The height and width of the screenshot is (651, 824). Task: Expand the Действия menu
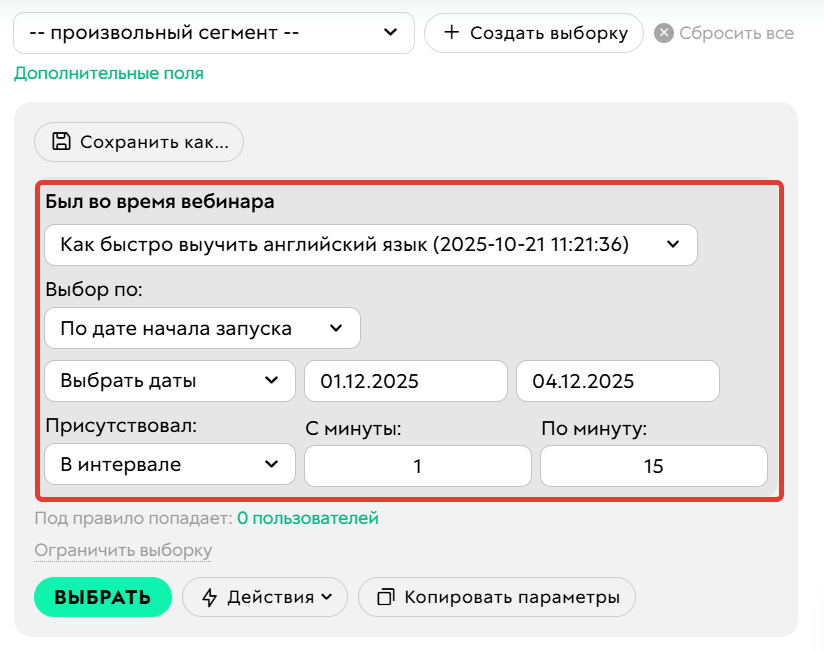264,597
